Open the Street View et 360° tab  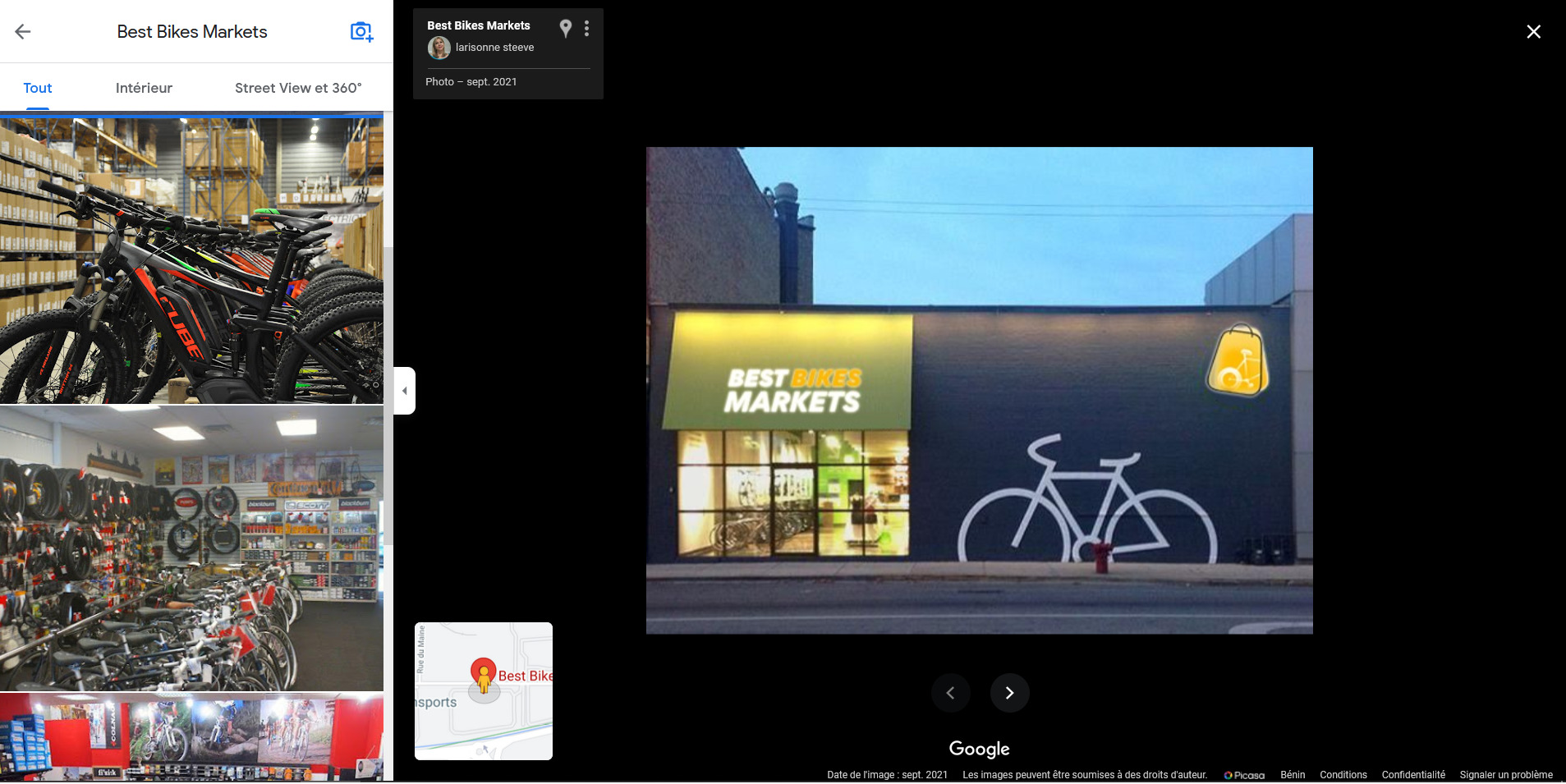tap(298, 88)
